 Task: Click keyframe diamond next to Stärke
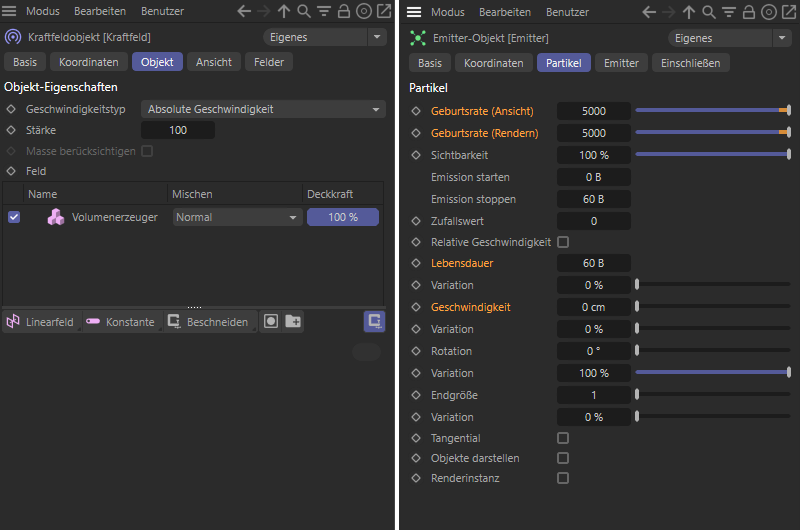pos(11,130)
